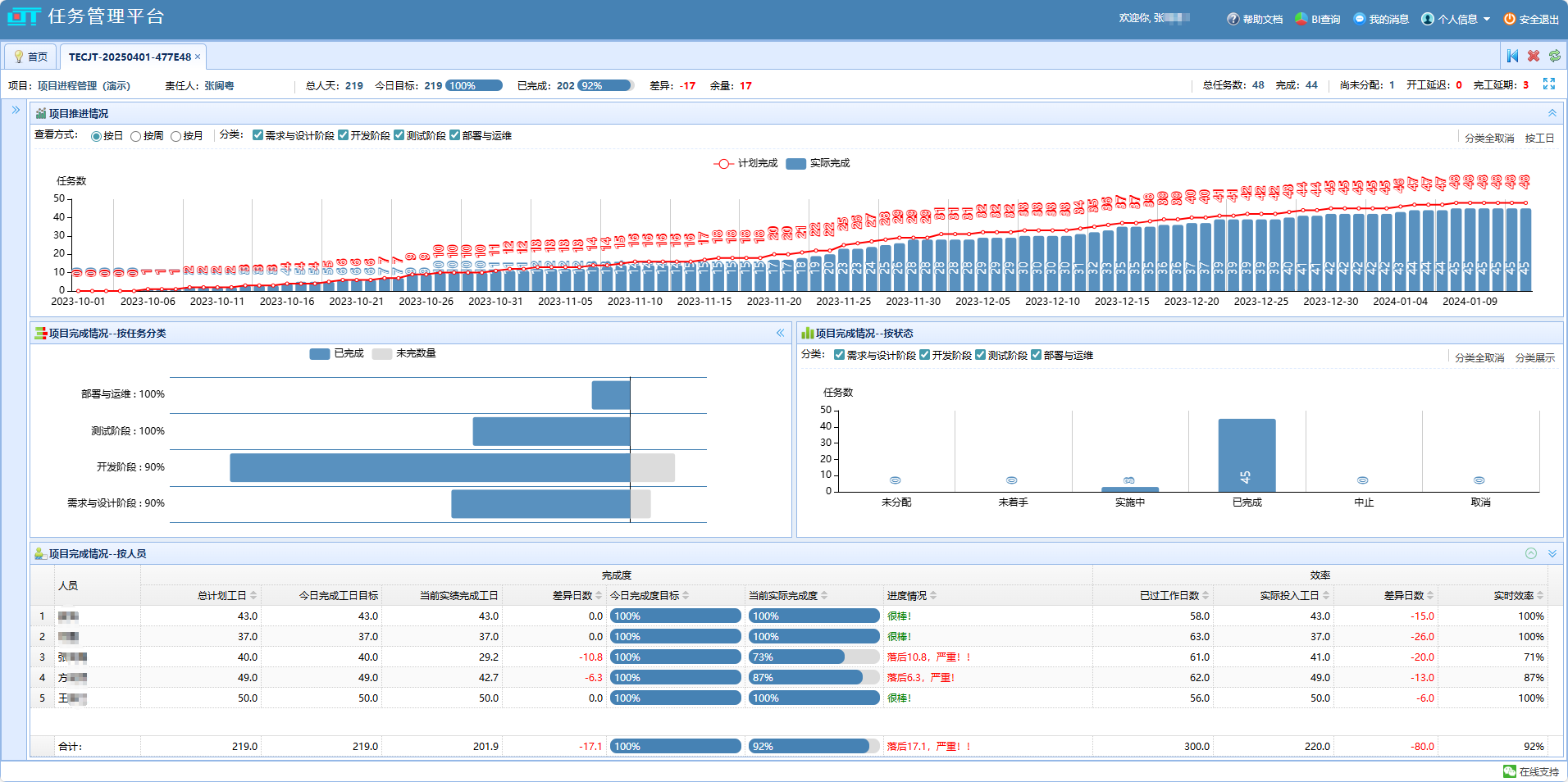Select the view by month radio button
The width and height of the screenshot is (1568, 782).
tap(175, 136)
